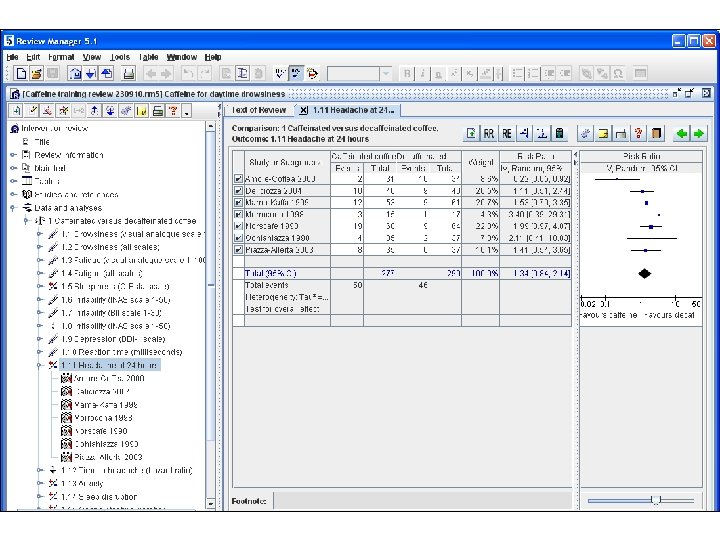720x540 pixels.
Task: Open outcome properties wrench icon
Action: point(585,134)
